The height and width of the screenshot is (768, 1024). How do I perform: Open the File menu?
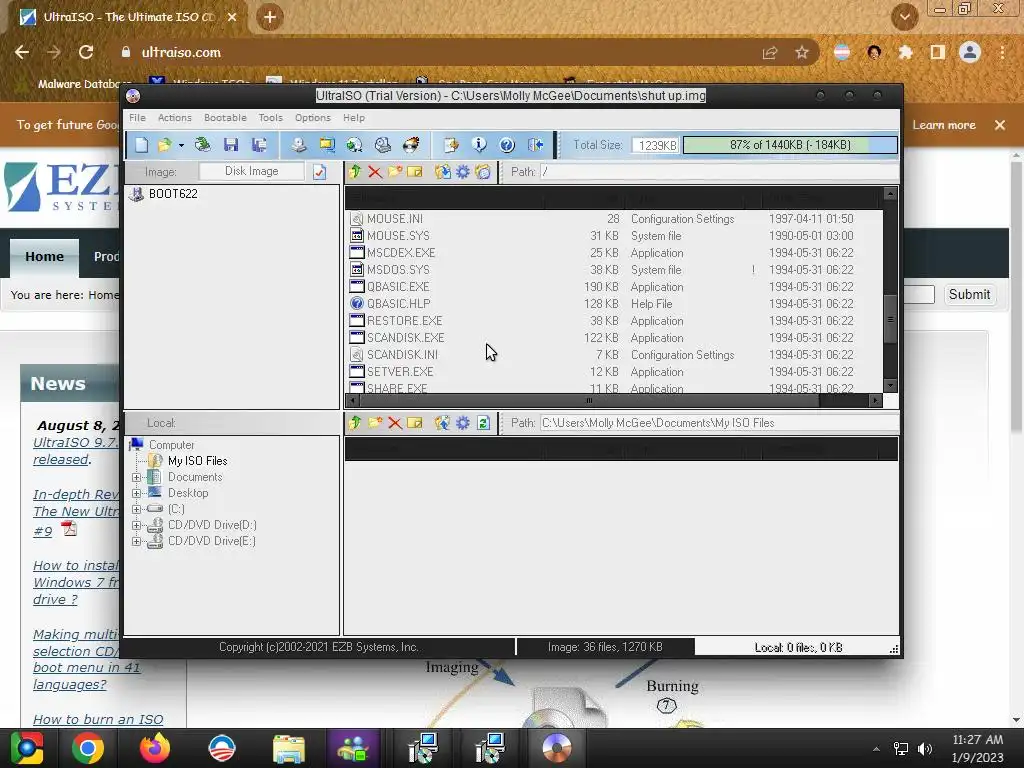(137, 118)
